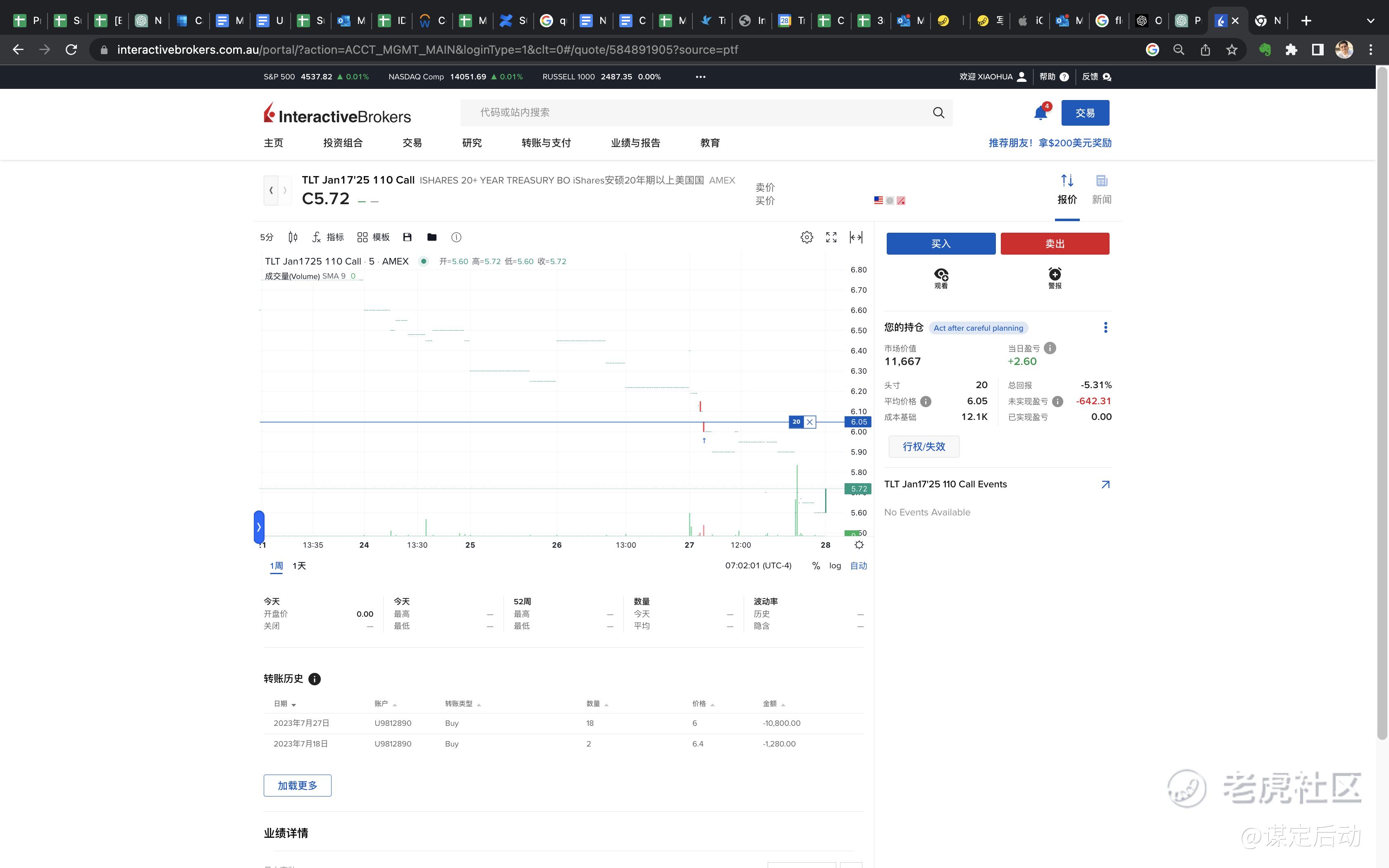
Task: Open the position three-dot options menu
Action: tap(1105, 327)
